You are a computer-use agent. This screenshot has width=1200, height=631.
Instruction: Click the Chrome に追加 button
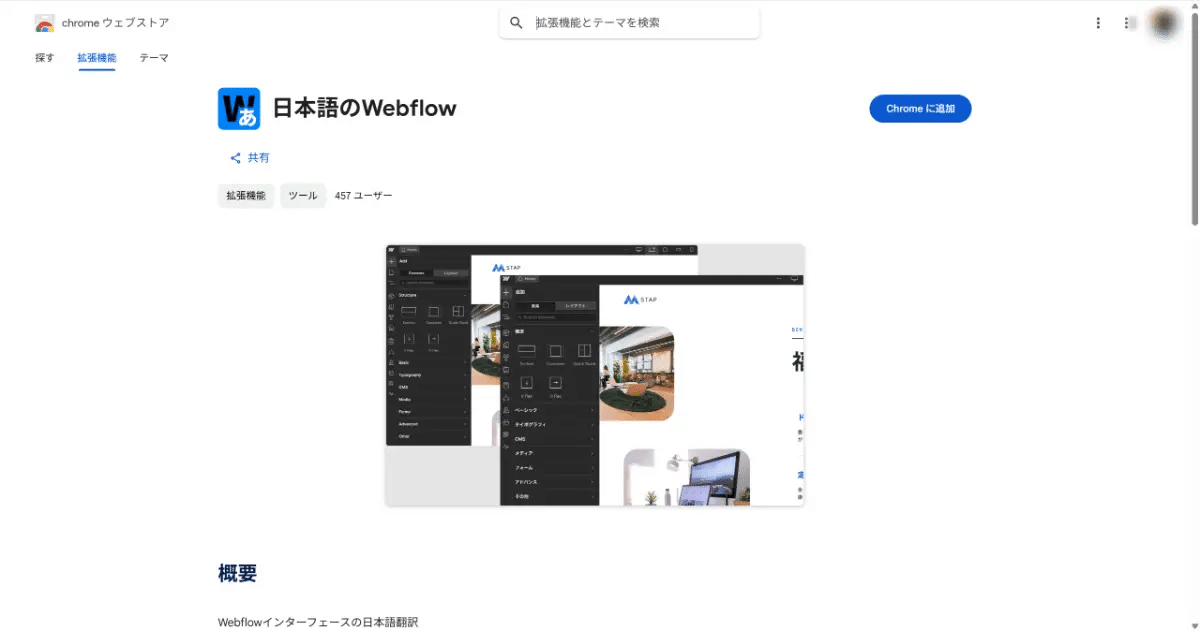point(920,109)
